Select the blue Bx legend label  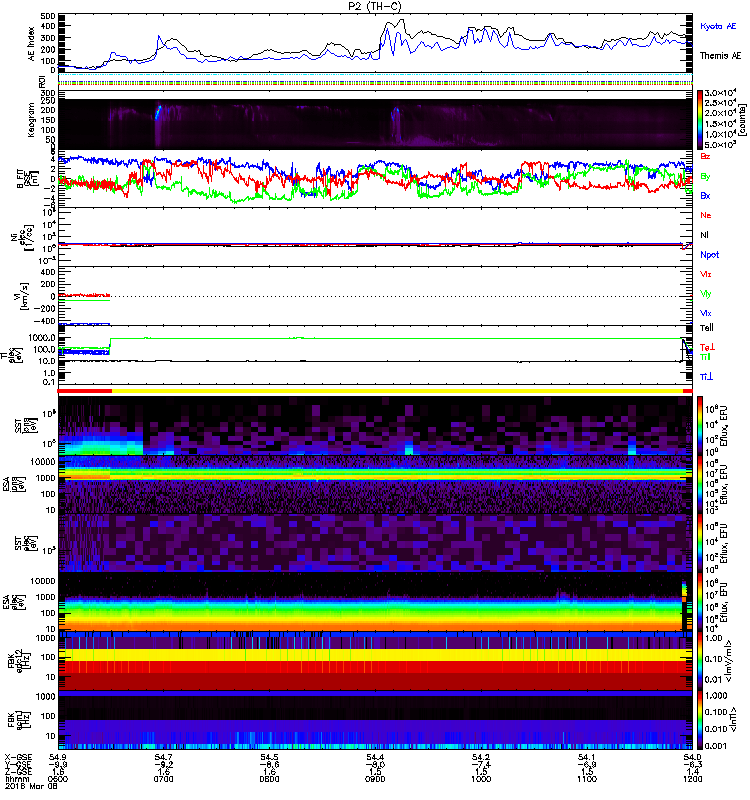coord(705,195)
